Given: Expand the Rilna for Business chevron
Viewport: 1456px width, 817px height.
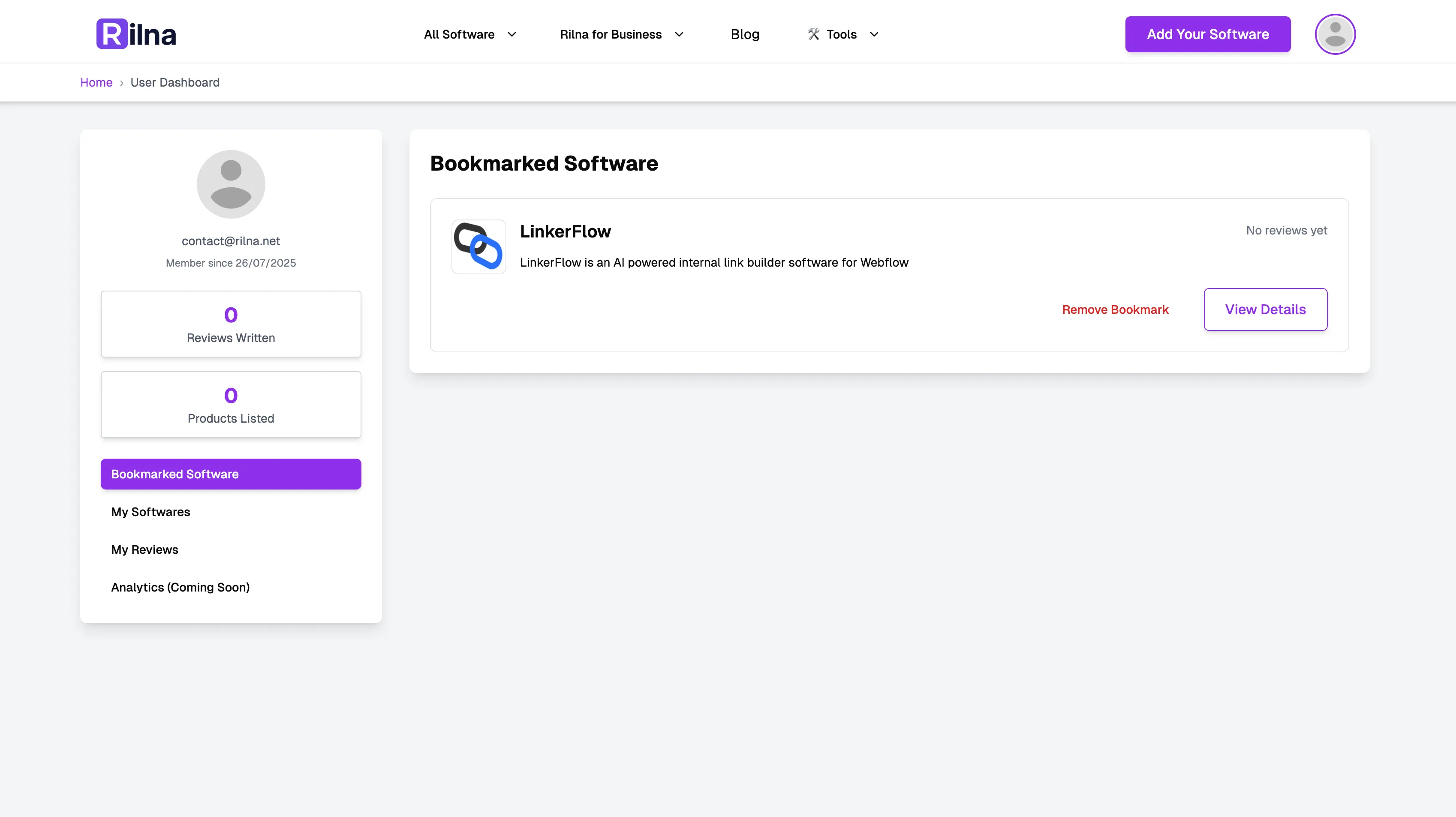Looking at the screenshot, I should (x=680, y=34).
